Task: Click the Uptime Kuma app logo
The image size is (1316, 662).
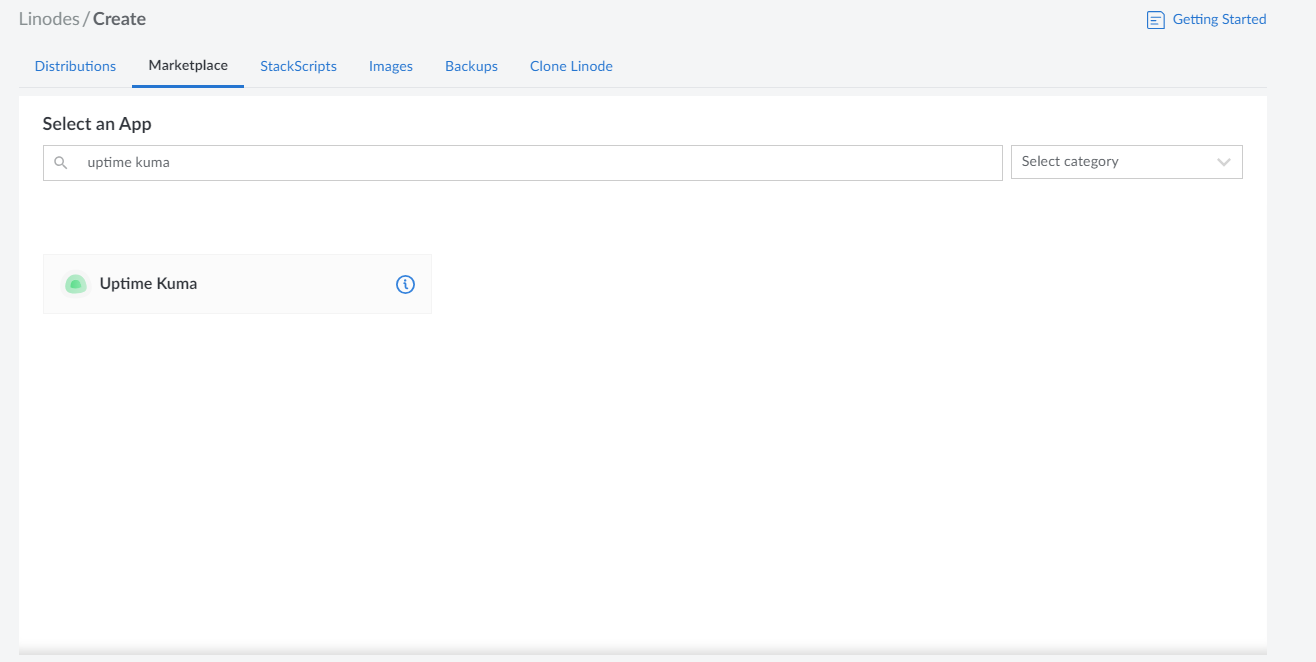Action: click(x=75, y=284)
